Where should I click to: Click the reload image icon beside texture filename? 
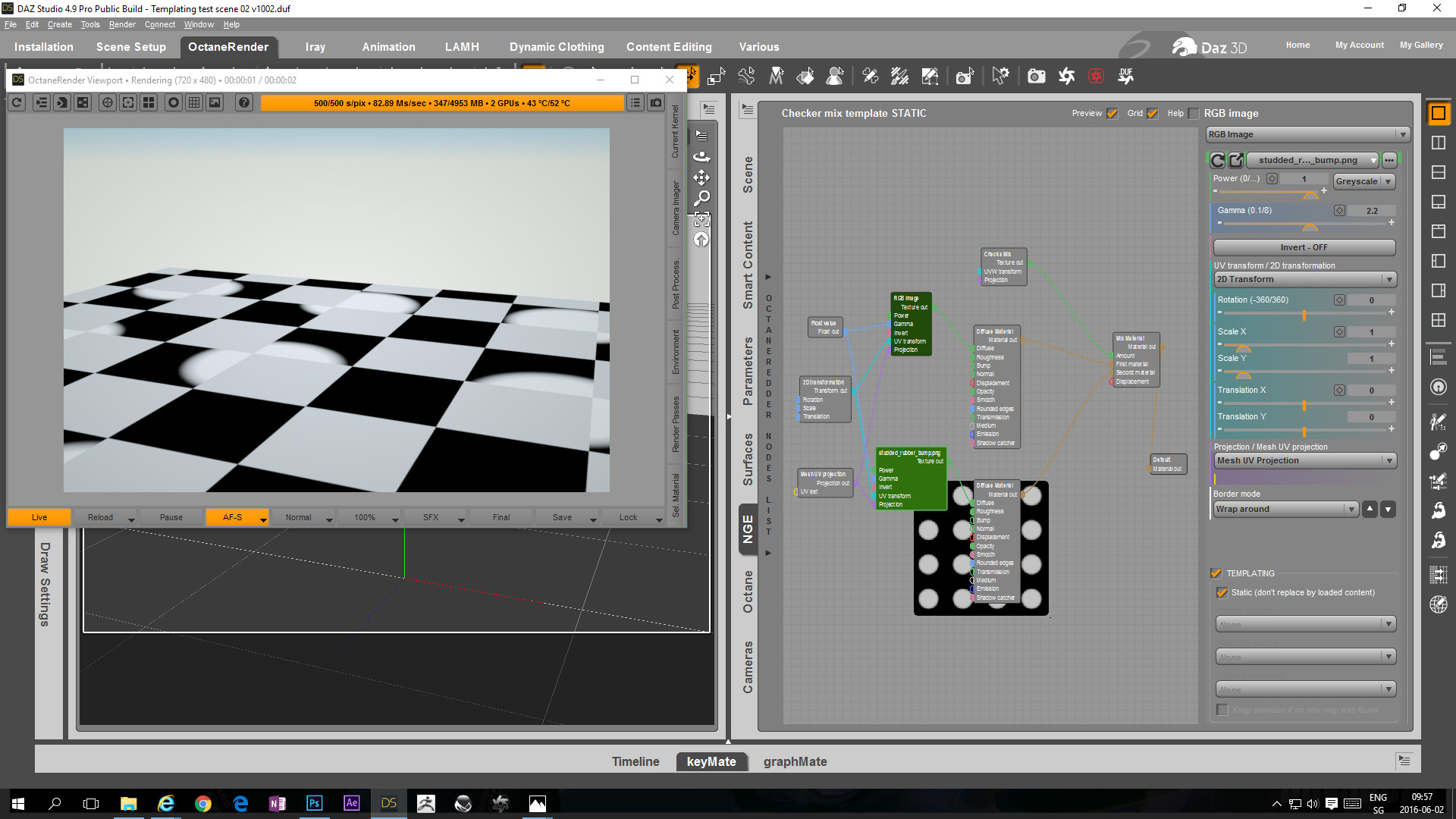pos(1217,160)
